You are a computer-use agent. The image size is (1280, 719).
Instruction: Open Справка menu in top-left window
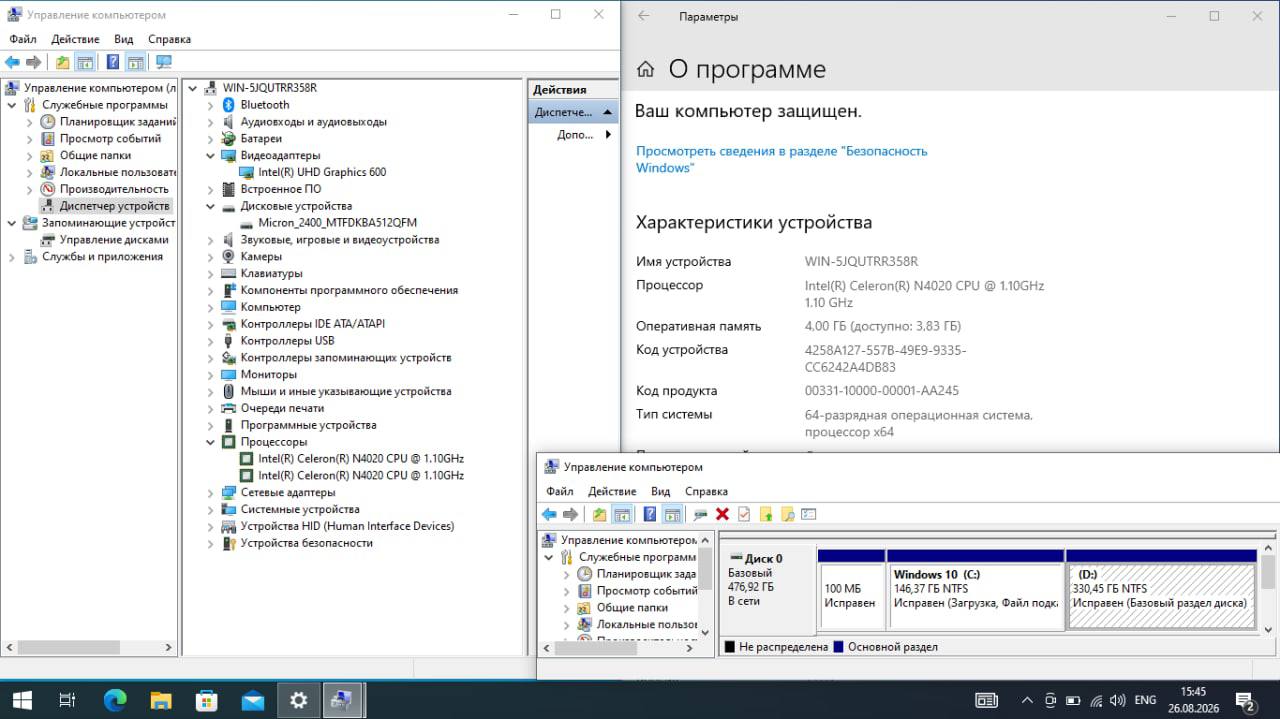click(x=169, y=39)
